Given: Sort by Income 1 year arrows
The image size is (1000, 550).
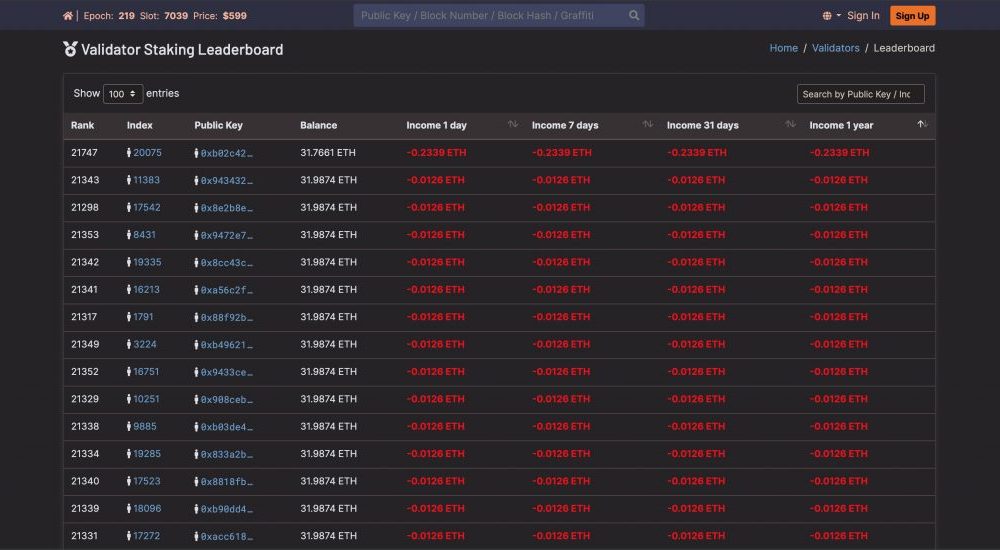Looking at the screenshot, I should (922, 124).
